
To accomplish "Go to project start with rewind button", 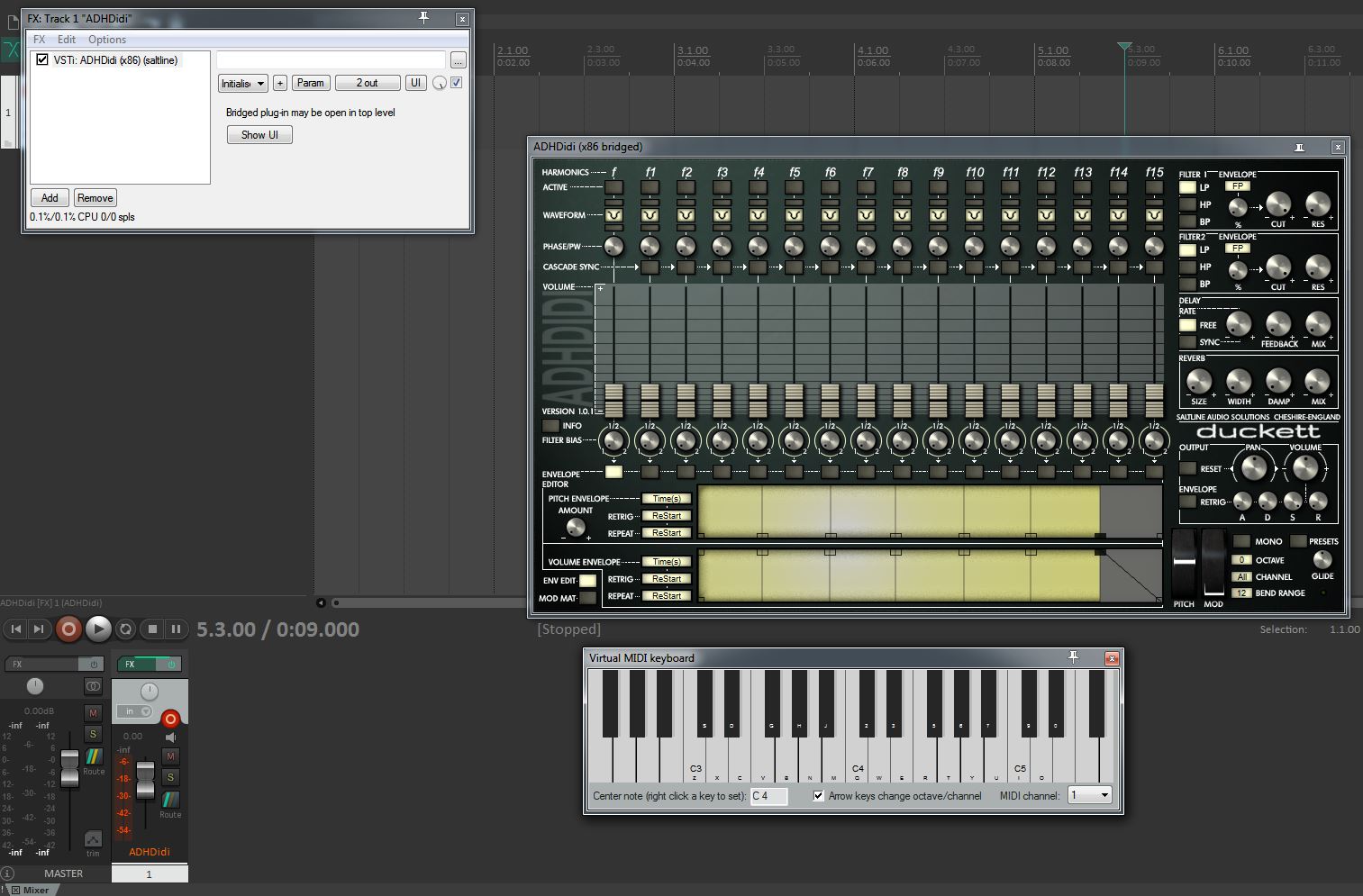I will point(15,629).
